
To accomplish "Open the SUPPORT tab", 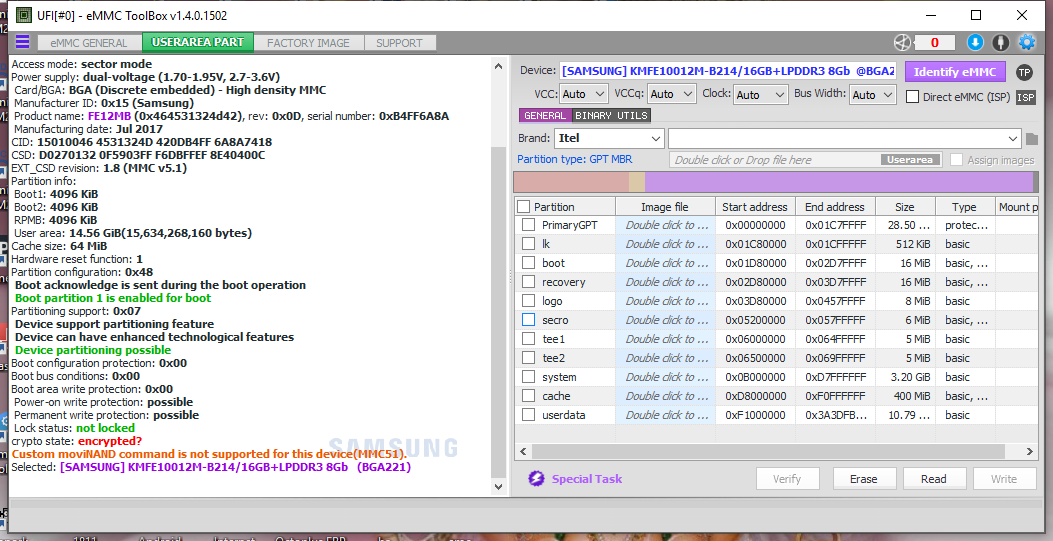I will click(399, 43).
